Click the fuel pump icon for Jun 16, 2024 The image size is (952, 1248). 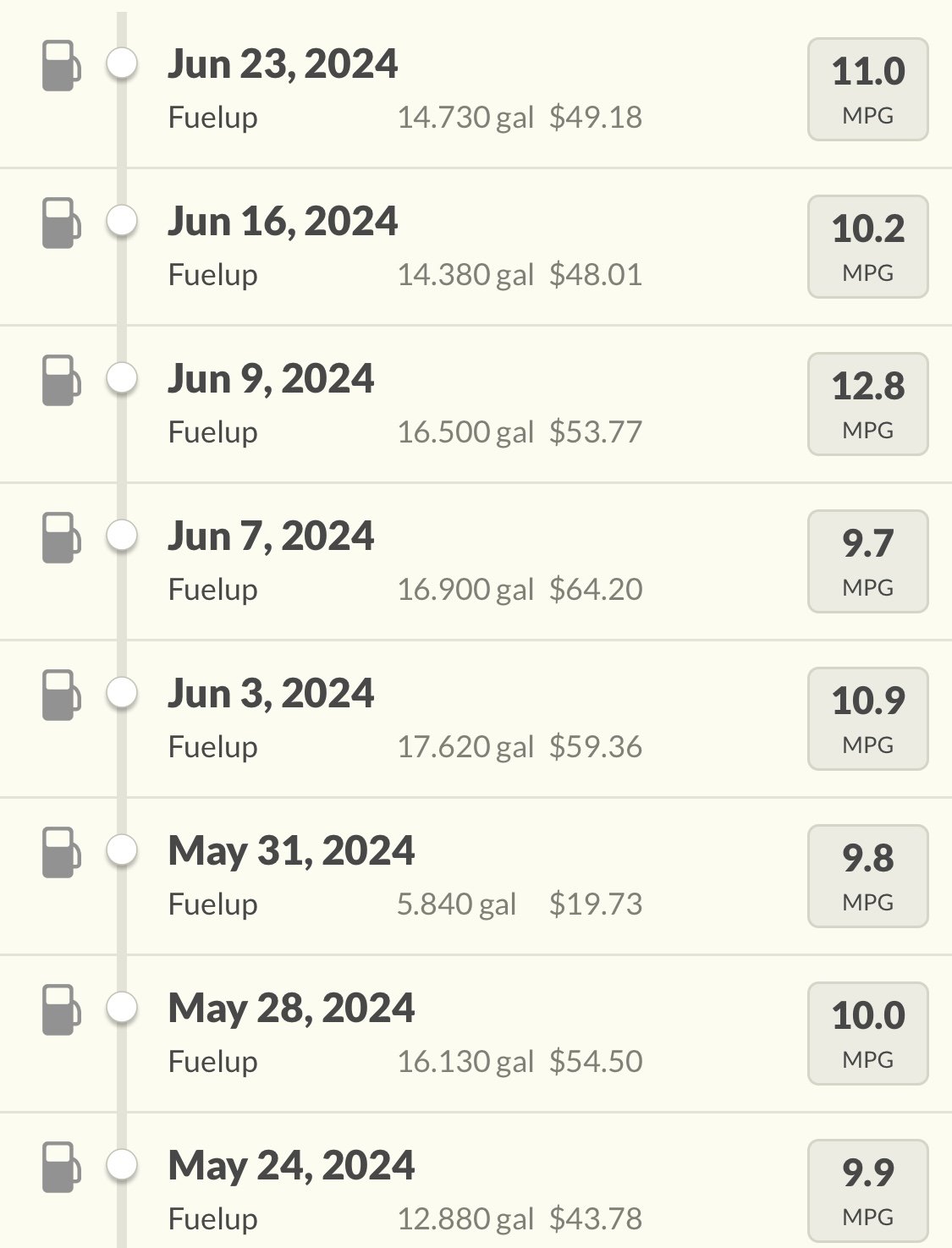62,223
